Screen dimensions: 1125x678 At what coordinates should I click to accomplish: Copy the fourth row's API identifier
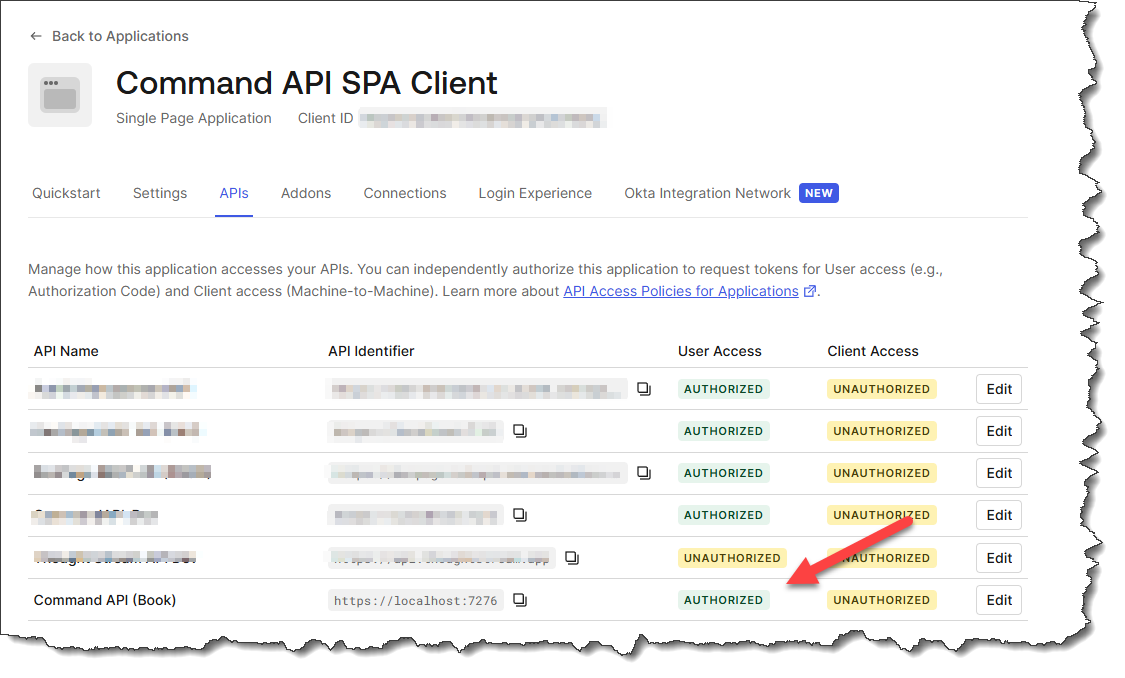click(520, 515)
